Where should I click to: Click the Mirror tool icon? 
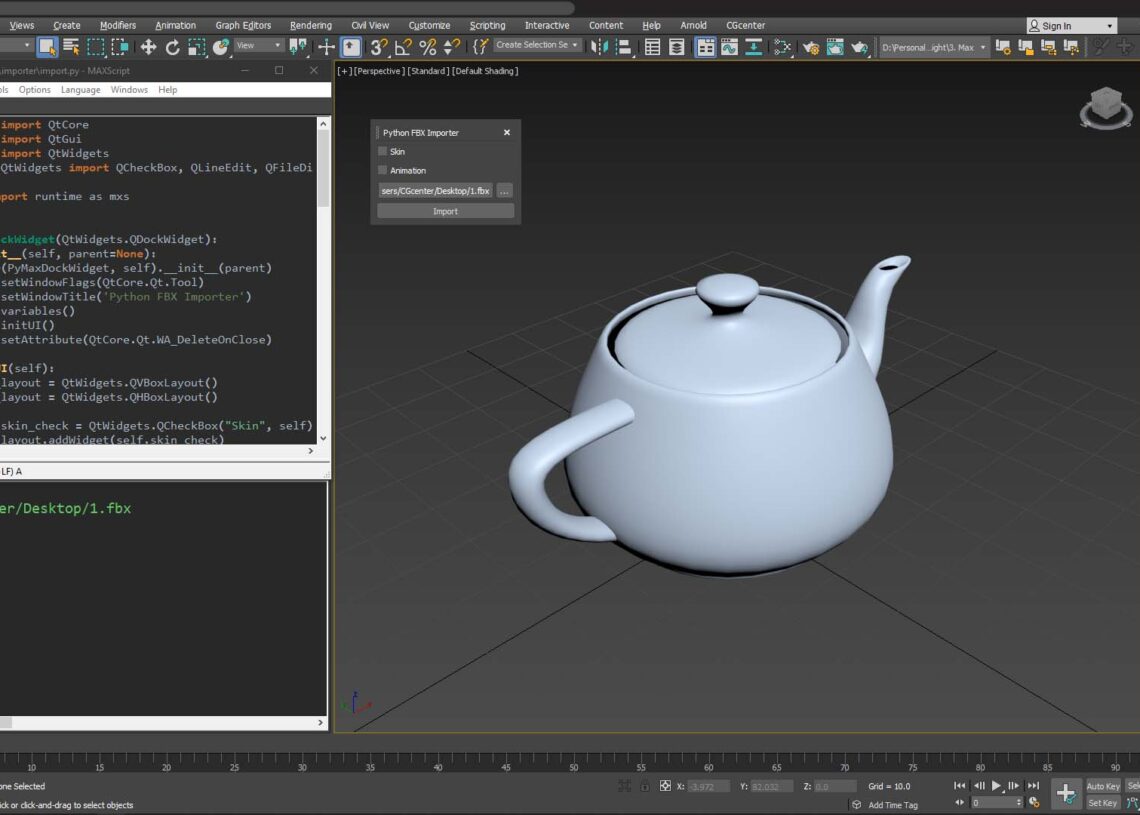click(x=600, y=47)
